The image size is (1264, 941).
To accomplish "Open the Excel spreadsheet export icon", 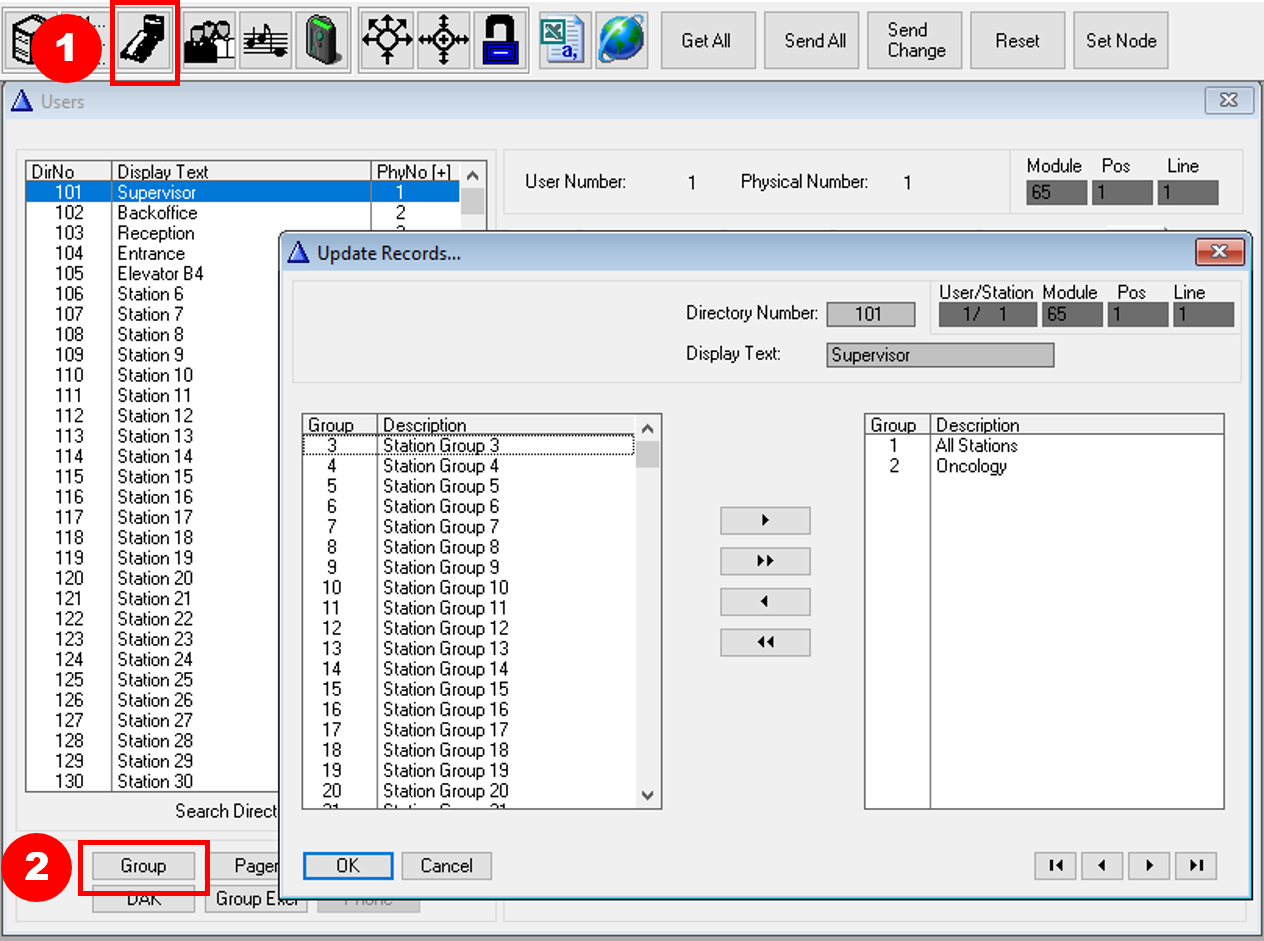I will [564, 42].
